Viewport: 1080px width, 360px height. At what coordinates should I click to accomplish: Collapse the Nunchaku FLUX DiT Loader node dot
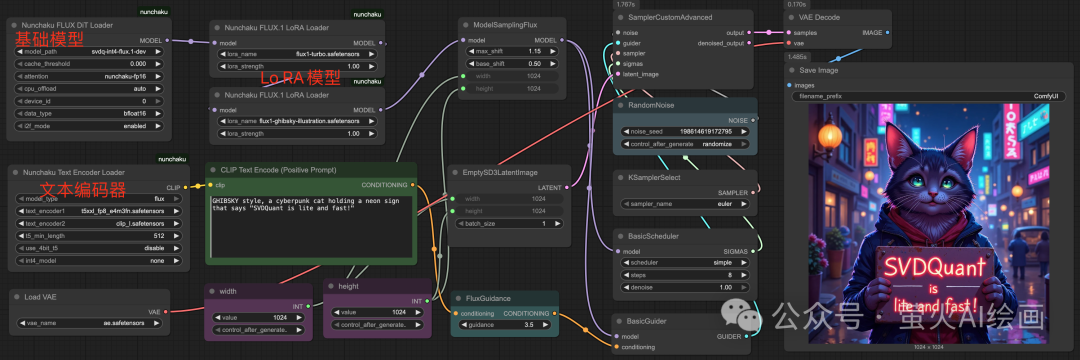coord(15,25)
